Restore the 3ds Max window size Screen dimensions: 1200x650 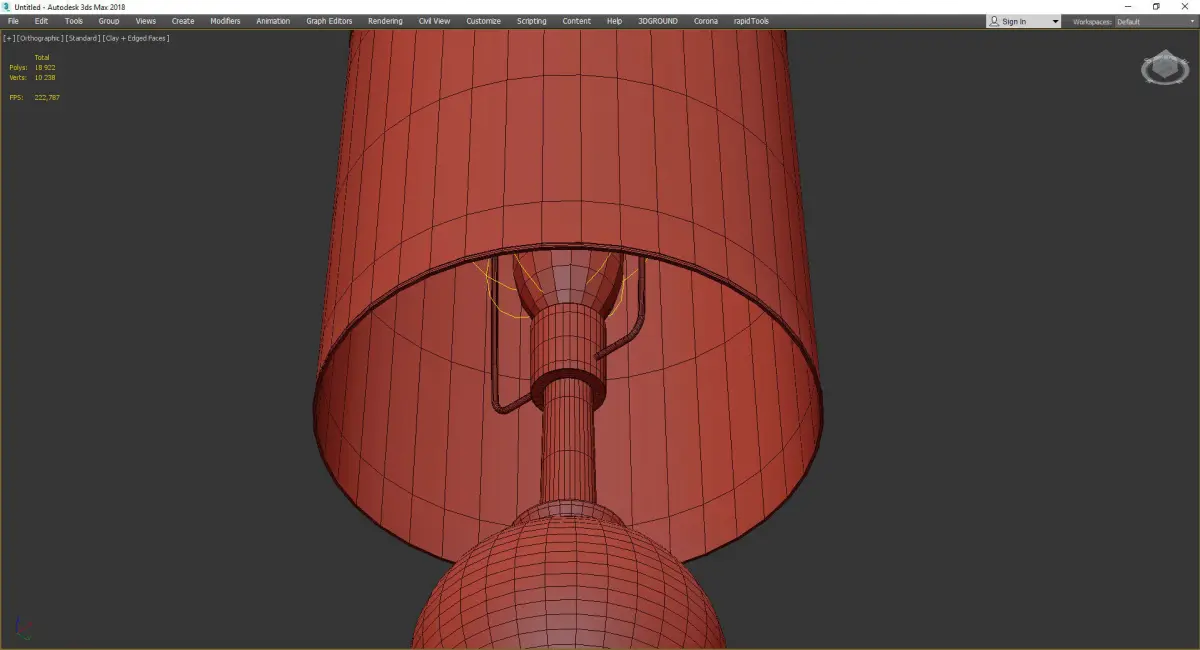pyautogui.click(x=1156, y=7)
